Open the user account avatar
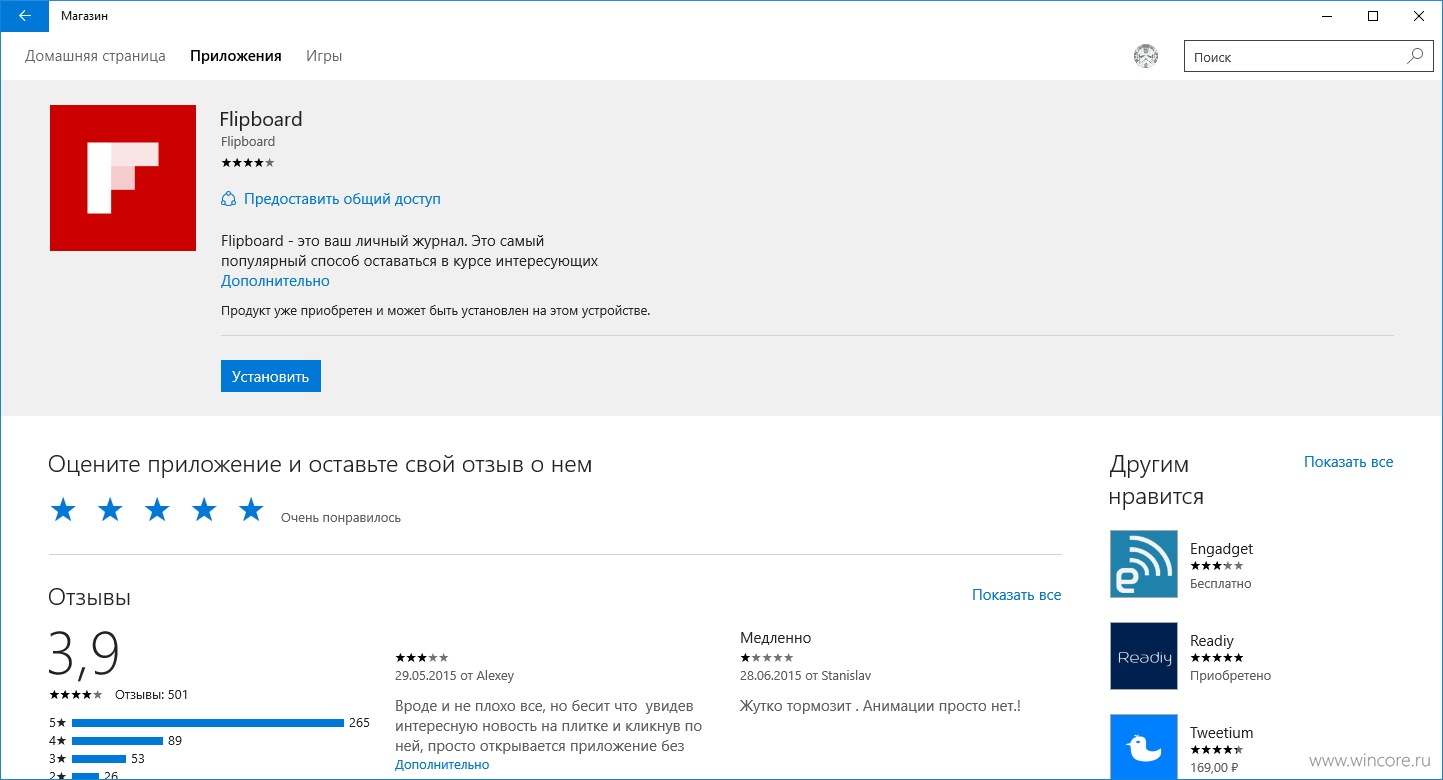This screenshot has width=1443, height=780. pos(1145,57)
